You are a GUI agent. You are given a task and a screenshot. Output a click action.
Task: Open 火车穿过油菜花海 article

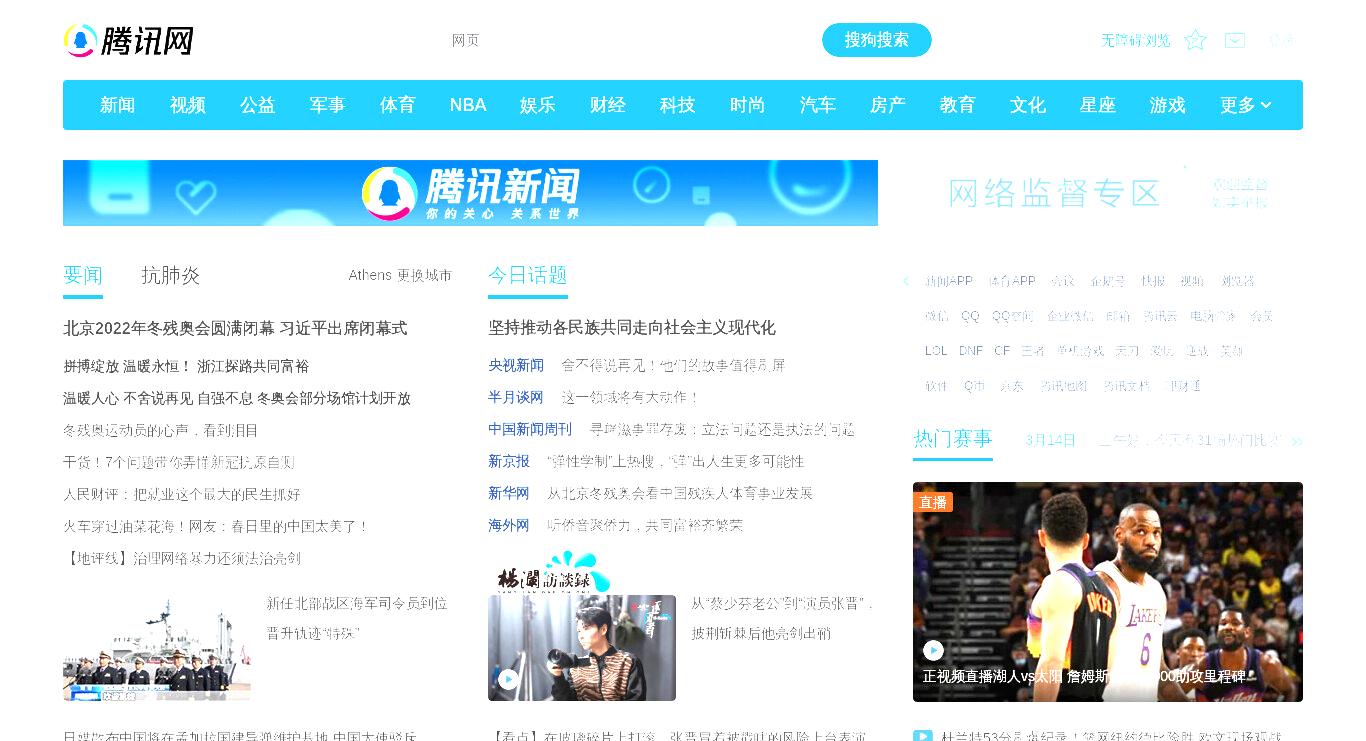[x=216, y=526]
